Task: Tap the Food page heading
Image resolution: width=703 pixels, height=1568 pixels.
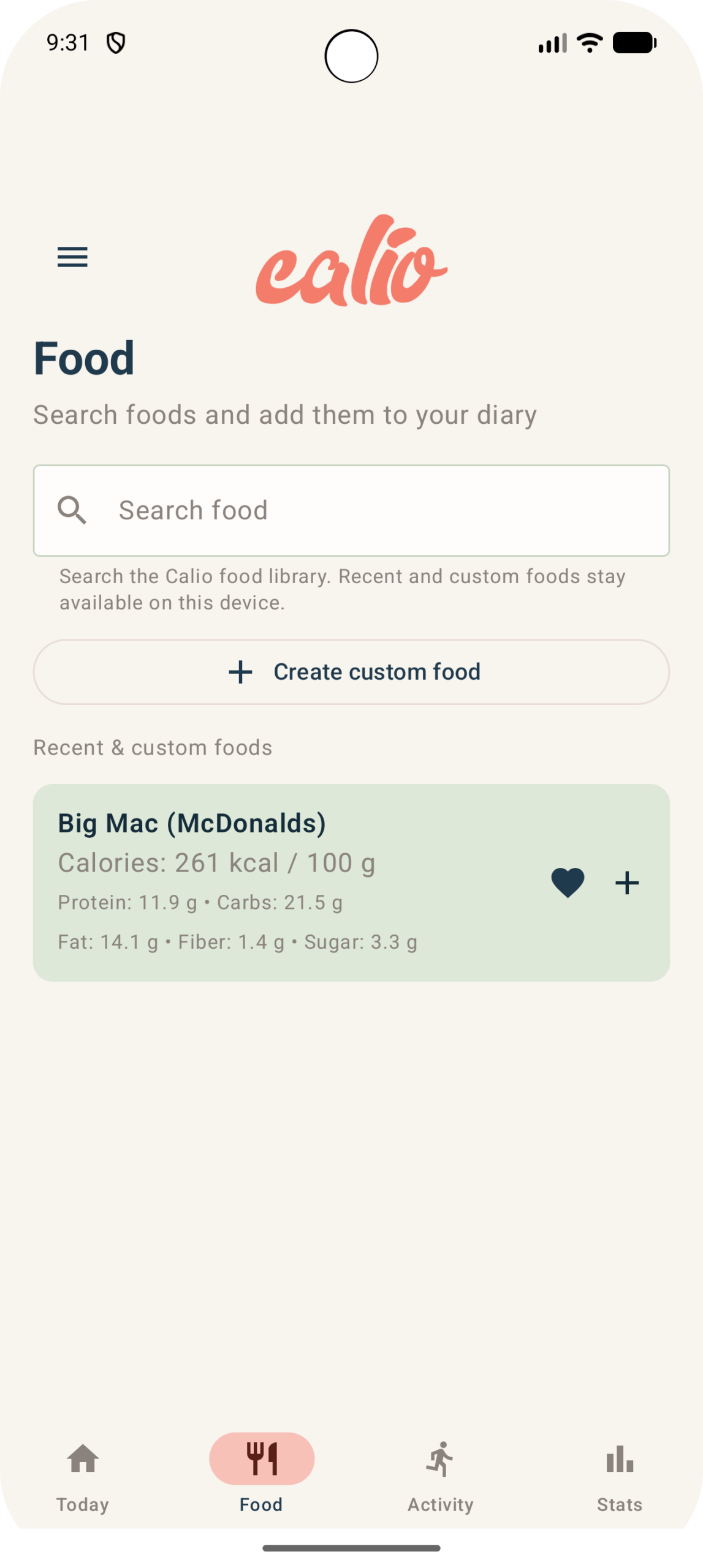Action: point(84,358)
